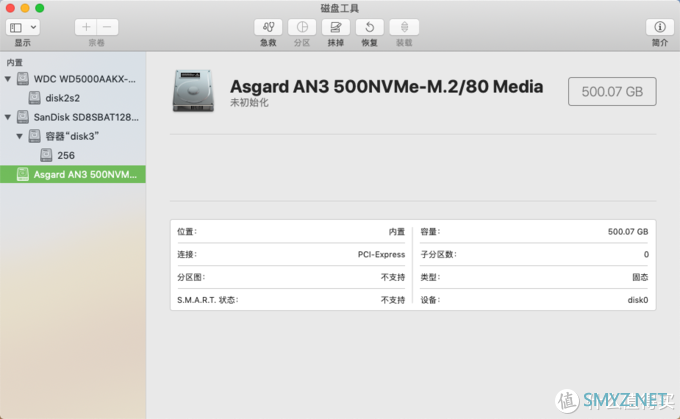Click the drive icon beside SanDisk
The height and width of the screenshot is (419, 680).
point(23,117)
